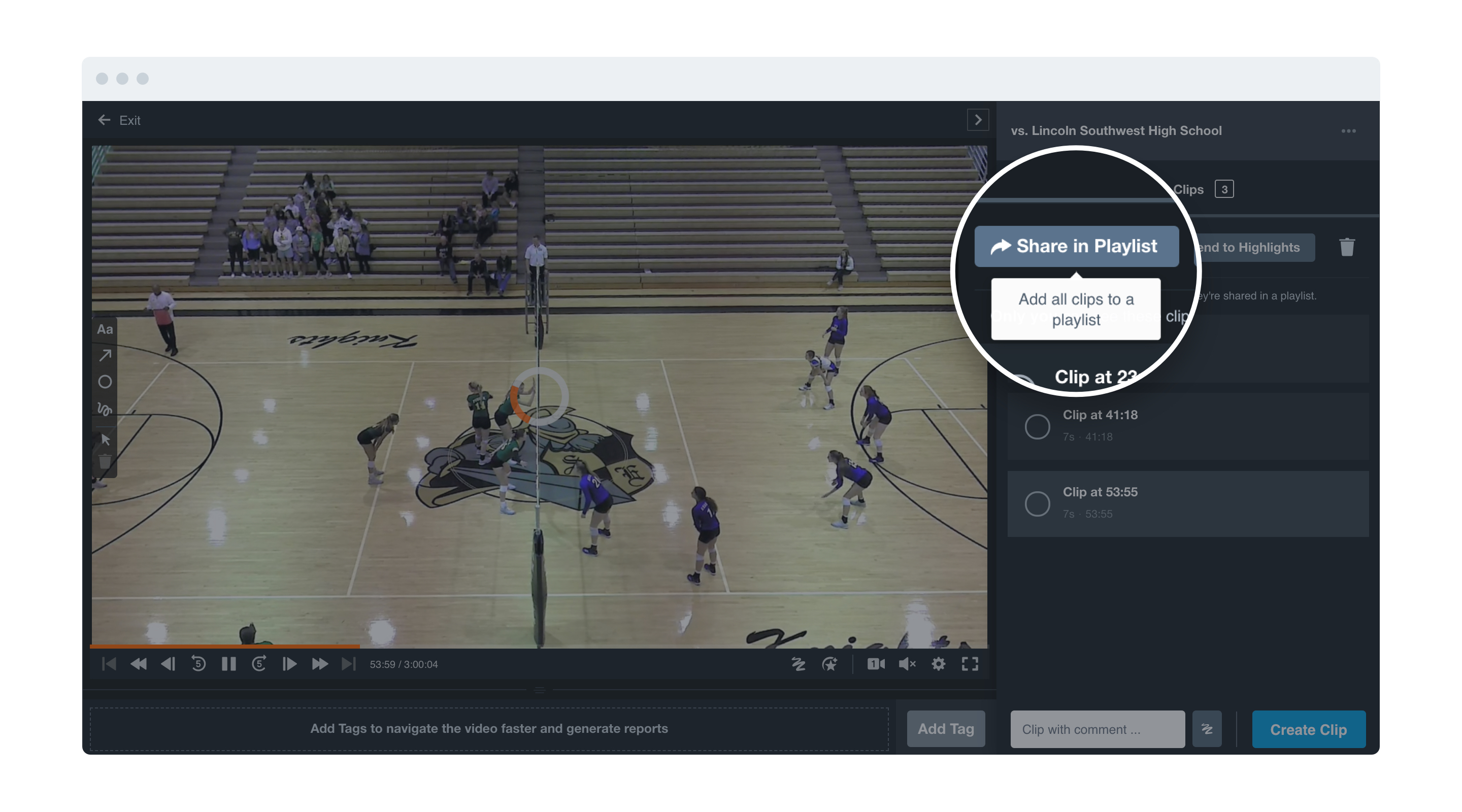The height and width of the screenshot is (812, 1462).
Task: Click the highlight star icon in controls
Action: coord(830,664)
